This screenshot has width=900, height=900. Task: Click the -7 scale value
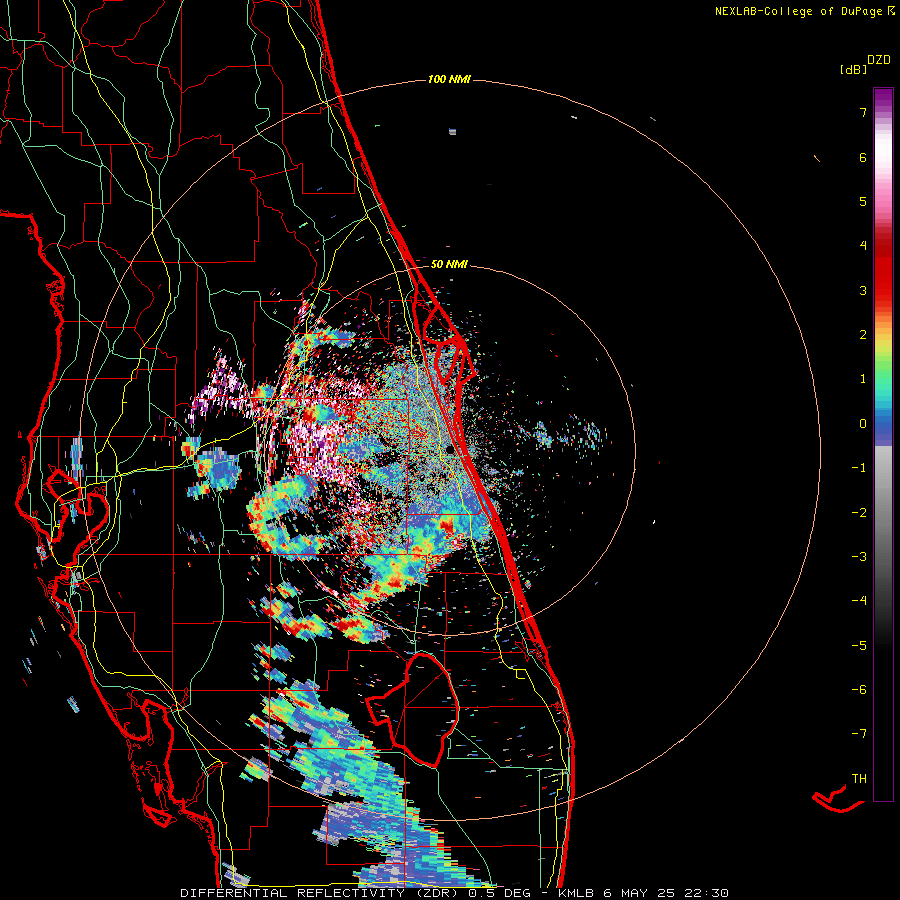coord(859,734)
